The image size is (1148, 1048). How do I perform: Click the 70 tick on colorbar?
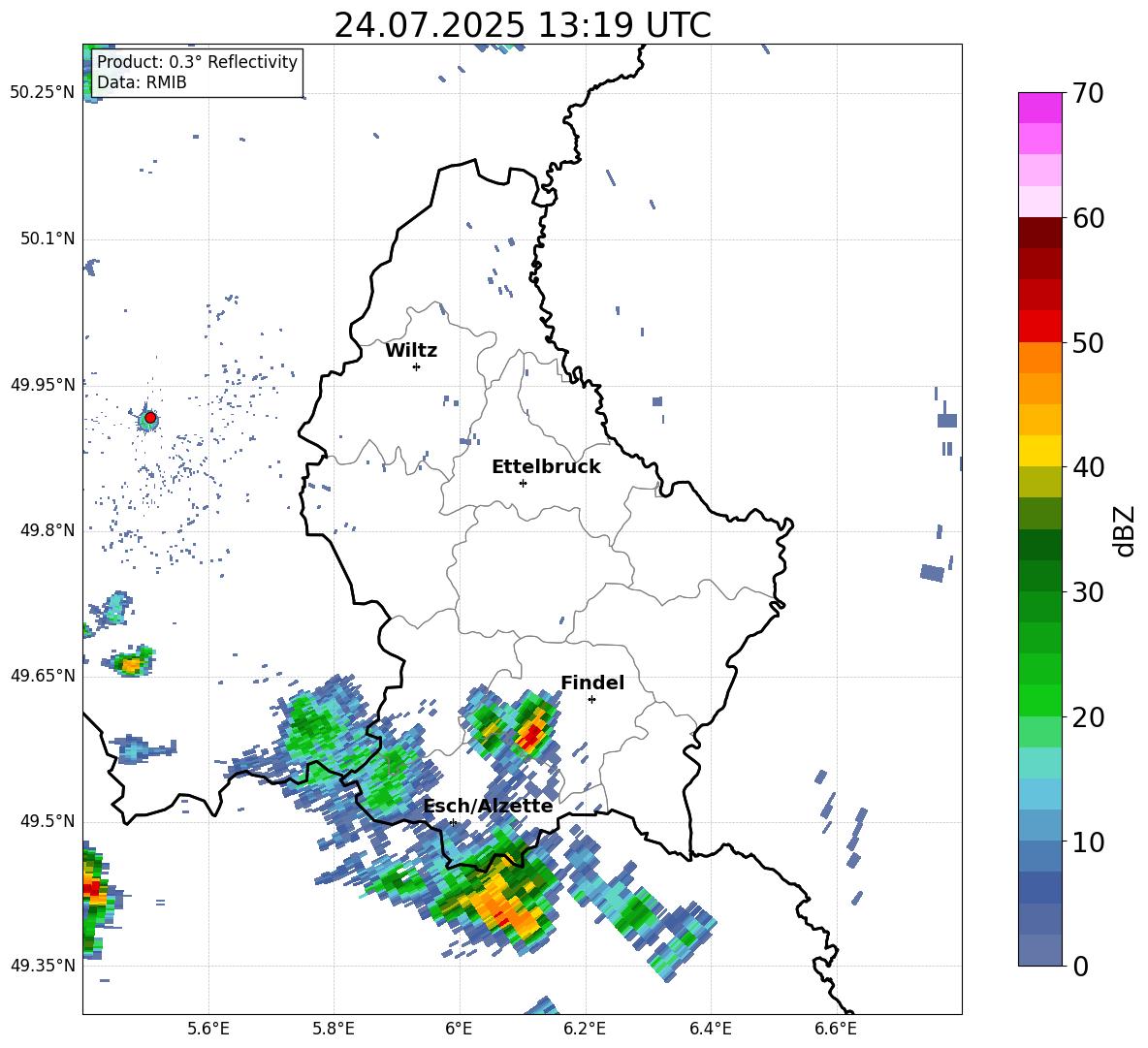(x=1088, y=93)
